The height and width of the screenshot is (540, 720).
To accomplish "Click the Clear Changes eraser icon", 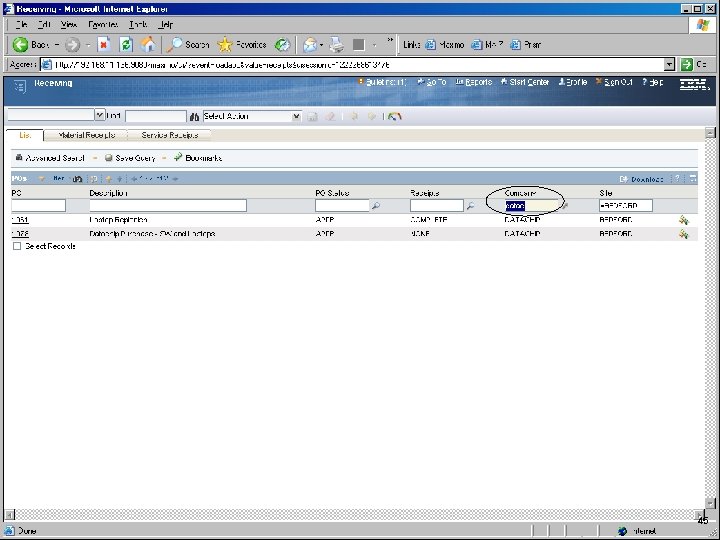I will (x=330, y=117).
